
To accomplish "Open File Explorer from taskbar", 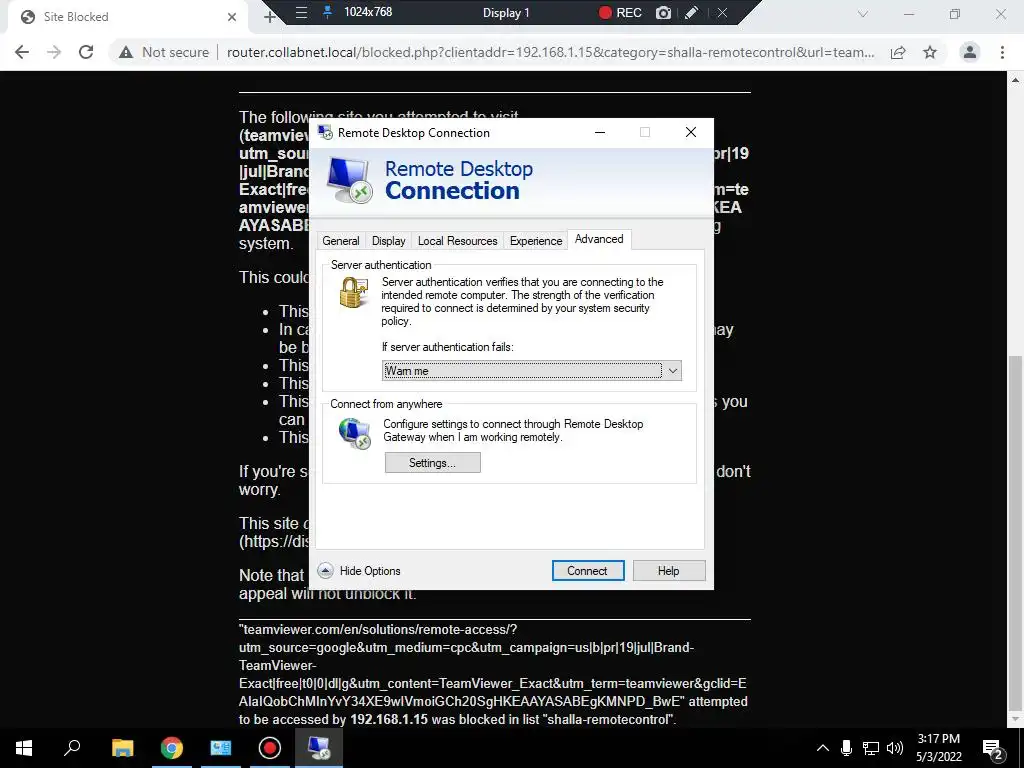I will pyautogui.click(x=122, y=748).
